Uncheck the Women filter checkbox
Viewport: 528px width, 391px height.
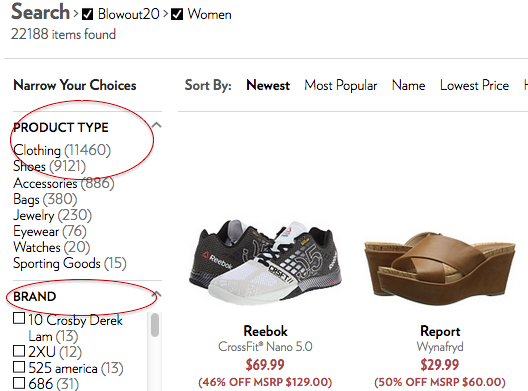[x=177, y=14]
